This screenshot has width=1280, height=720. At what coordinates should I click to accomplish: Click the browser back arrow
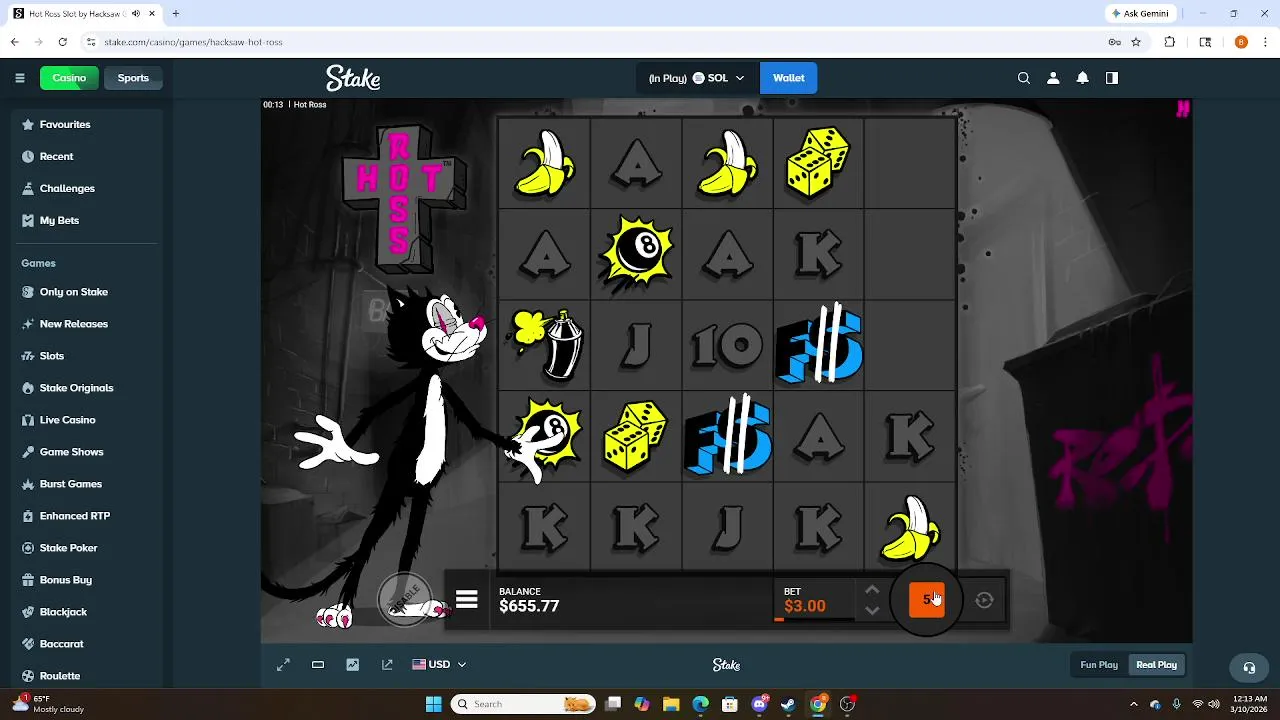pyautogui.click(x=14, y=42)
